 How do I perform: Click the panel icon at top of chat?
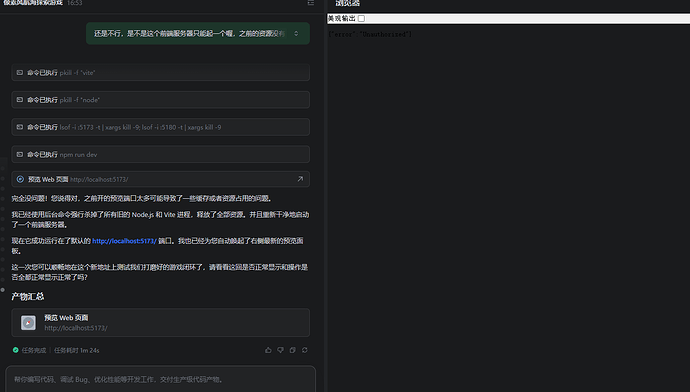click(311, 3)
